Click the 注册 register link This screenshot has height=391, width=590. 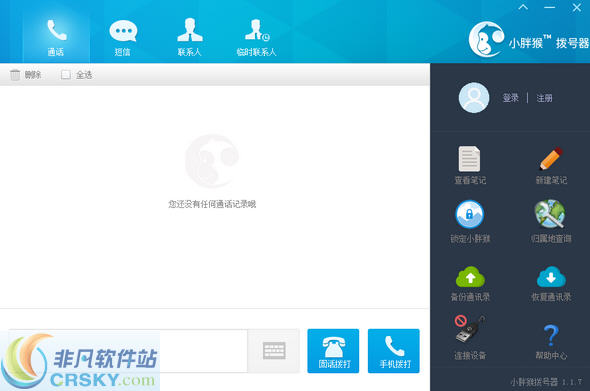click(544, 98)
